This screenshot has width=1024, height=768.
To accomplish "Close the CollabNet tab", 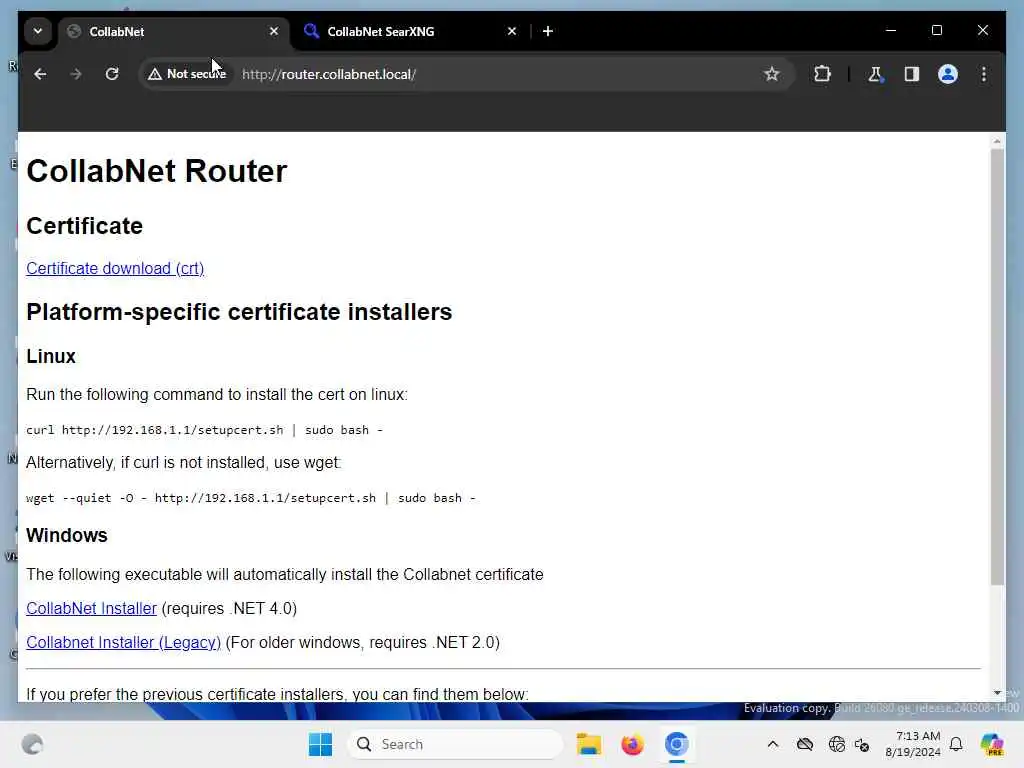I will tap(274, 31).
